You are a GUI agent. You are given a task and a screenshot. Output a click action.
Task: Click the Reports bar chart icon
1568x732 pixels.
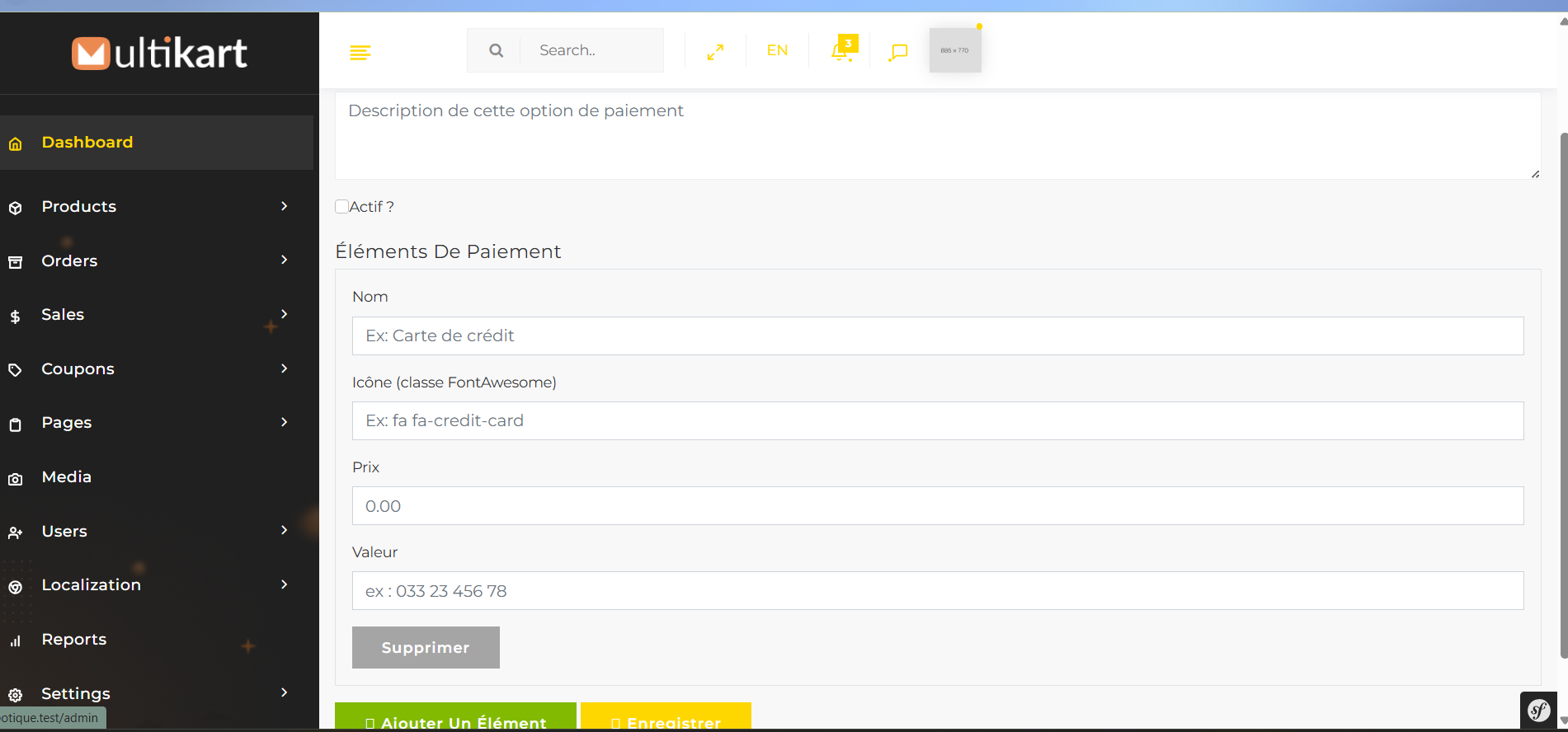(15, 641)
